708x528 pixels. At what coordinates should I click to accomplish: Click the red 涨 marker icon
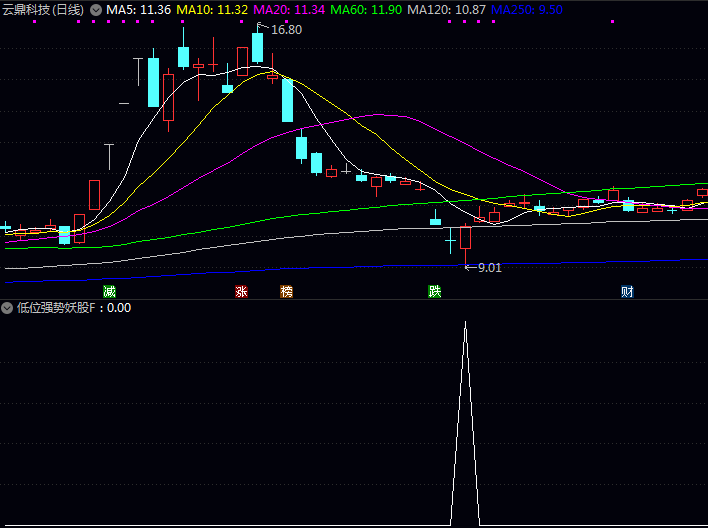pos(241,291)
